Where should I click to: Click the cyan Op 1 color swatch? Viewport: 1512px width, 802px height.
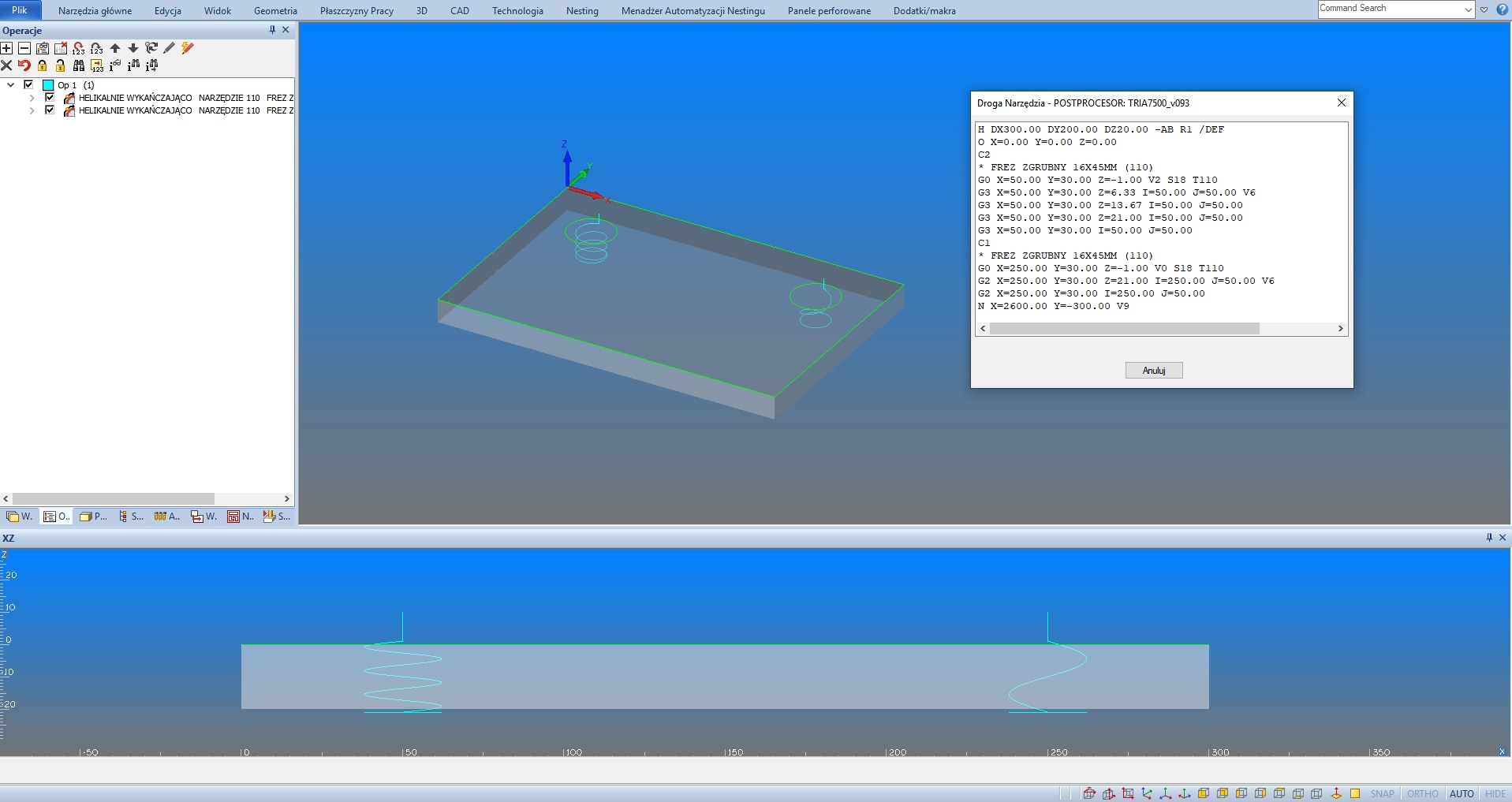48,84
